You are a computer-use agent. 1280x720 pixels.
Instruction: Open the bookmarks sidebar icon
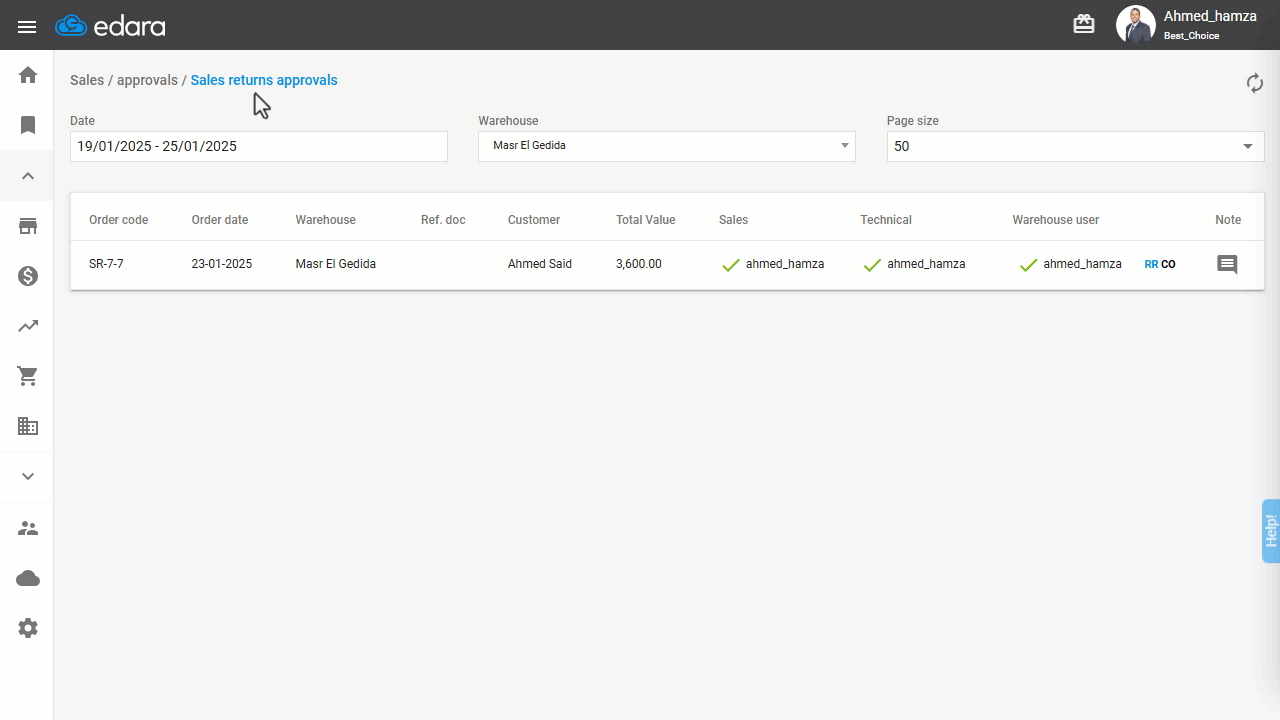tap(28, 125)
